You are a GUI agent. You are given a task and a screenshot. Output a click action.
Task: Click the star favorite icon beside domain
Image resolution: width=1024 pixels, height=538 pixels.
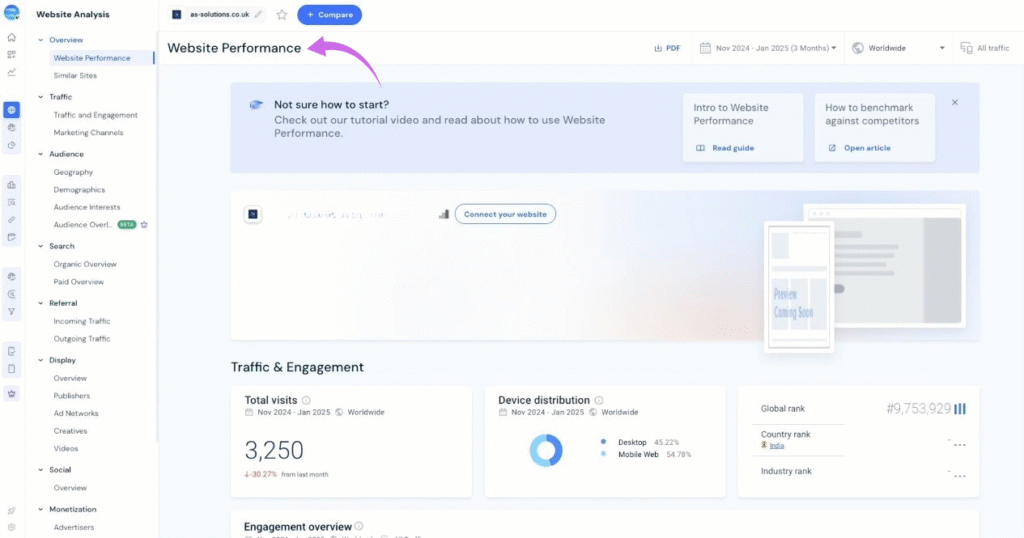[282, 15]
